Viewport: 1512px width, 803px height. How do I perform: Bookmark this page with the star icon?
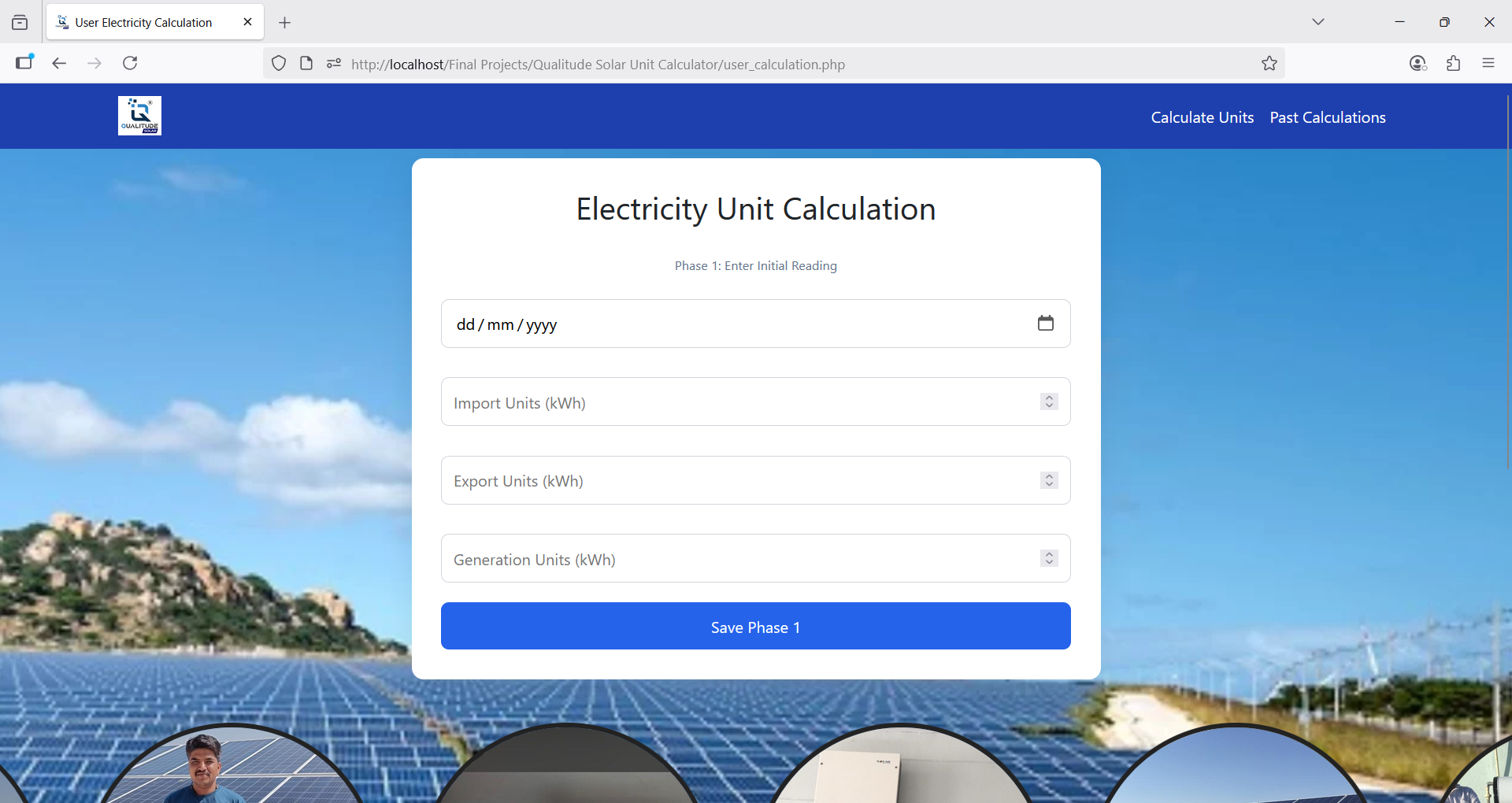tap(1269, 64)
